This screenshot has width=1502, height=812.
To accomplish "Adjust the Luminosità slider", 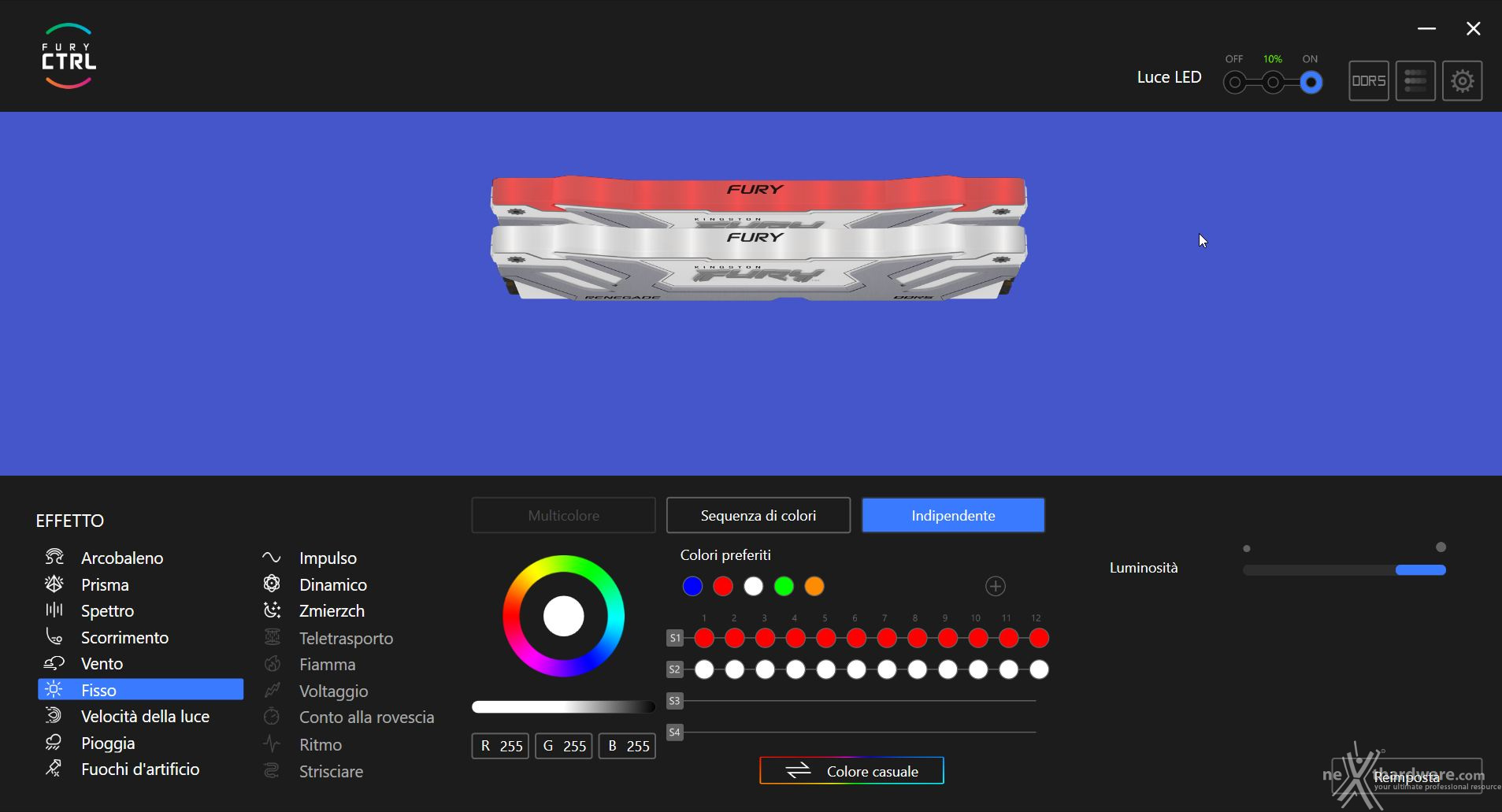I will click(x=1344, y=569).
